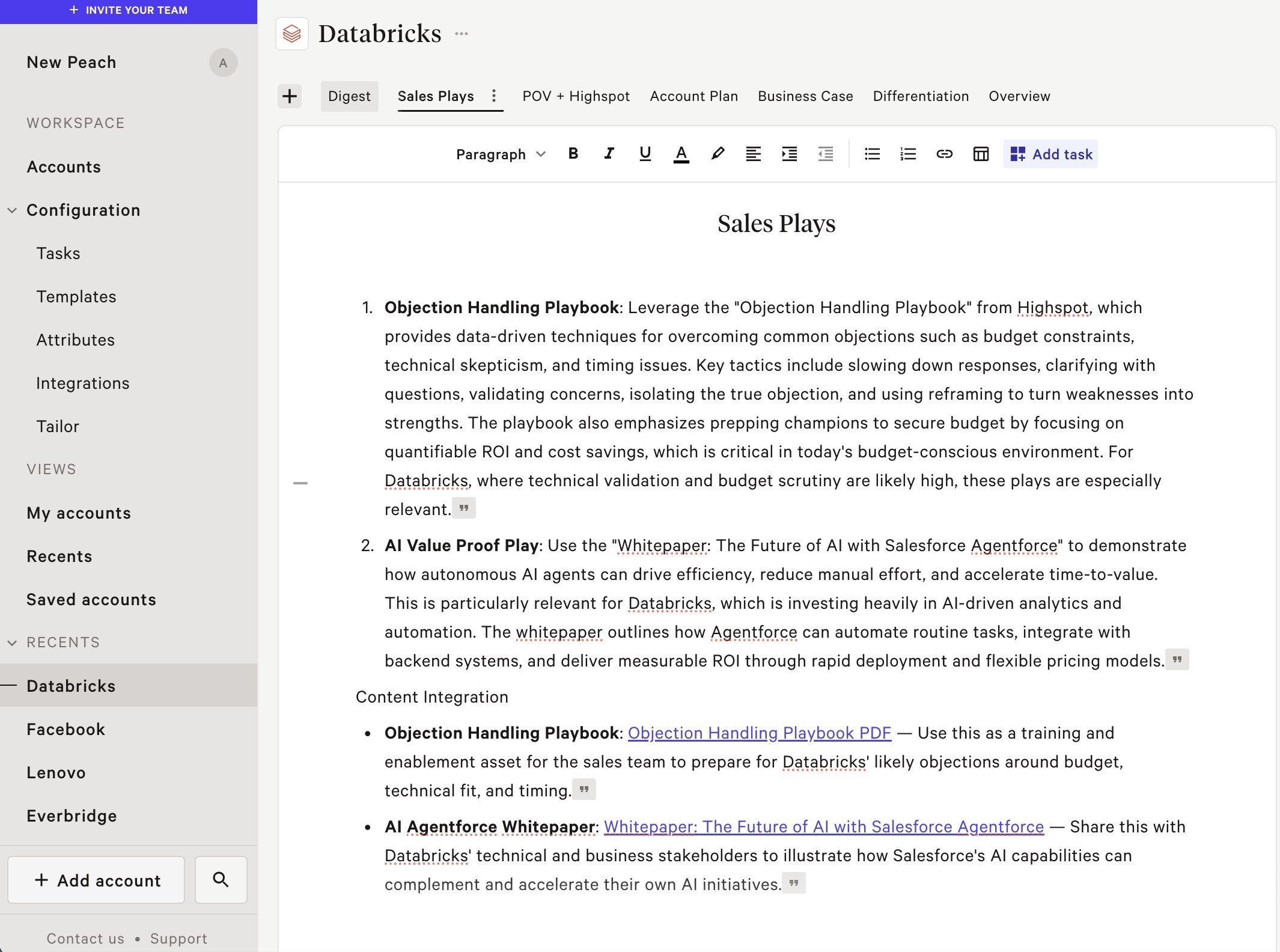
Task: Open the Paragraph style dropdown
Action: pyautogui.click(x=500, y=154)
